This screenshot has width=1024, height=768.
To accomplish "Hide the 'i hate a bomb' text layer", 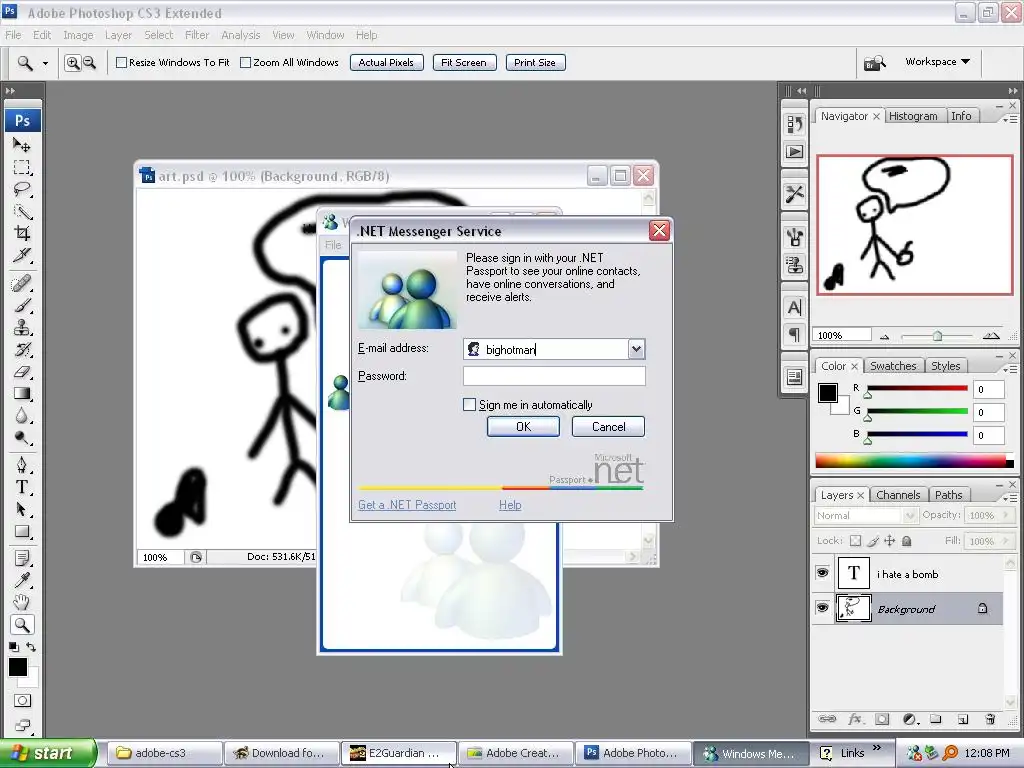I will tap(823, 573).
